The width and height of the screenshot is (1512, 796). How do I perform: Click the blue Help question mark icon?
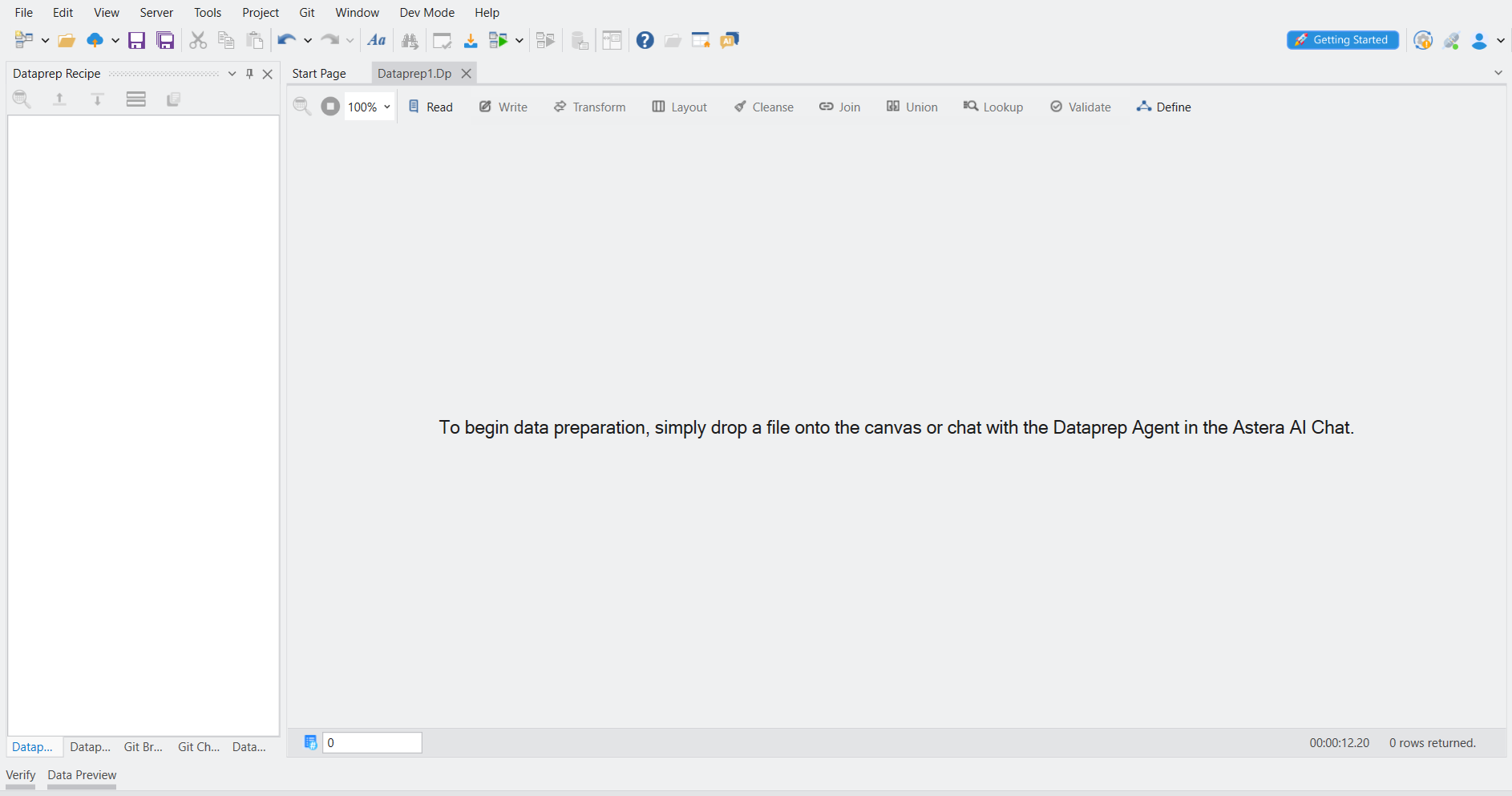pos(645,41)
